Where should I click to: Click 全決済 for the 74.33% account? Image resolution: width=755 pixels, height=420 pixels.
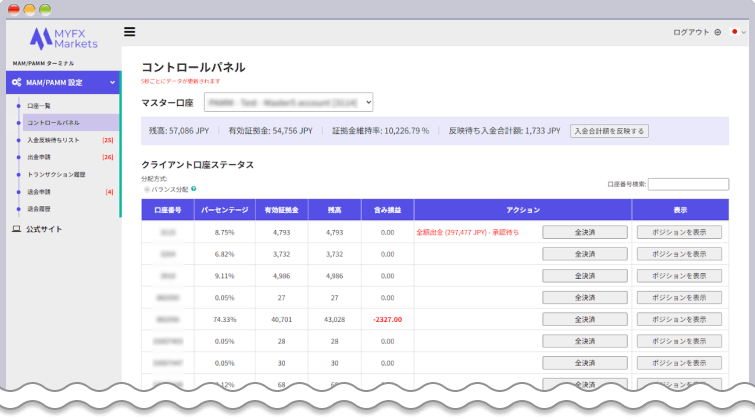(585, 319)
